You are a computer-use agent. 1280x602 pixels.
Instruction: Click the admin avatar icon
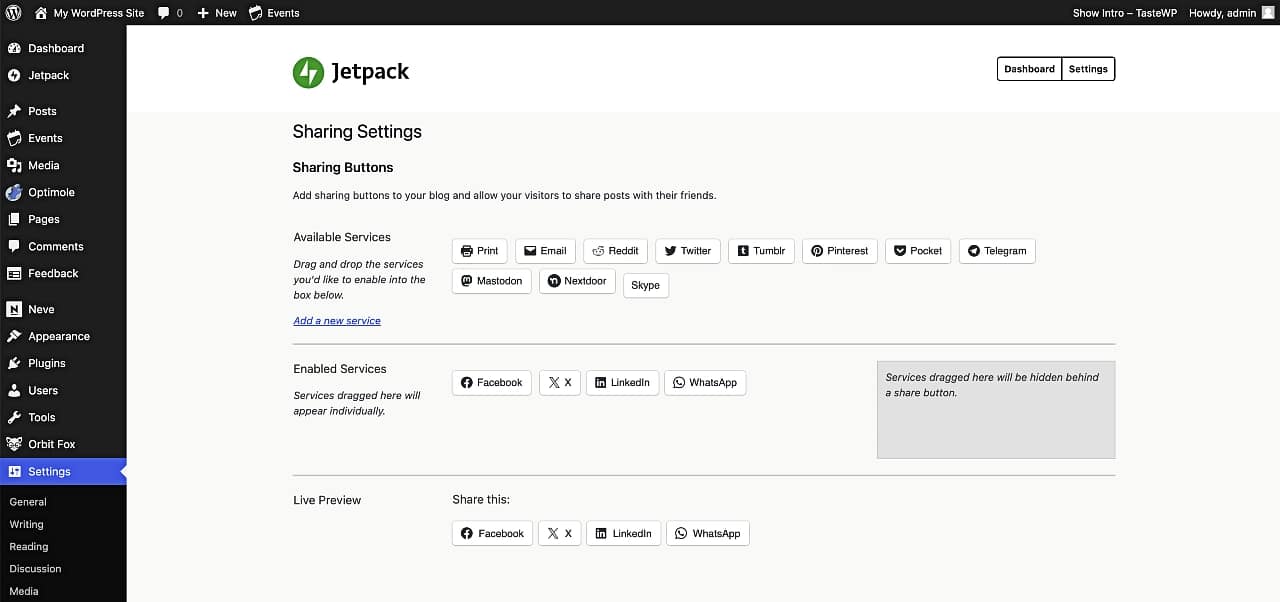coord(1268,12)
